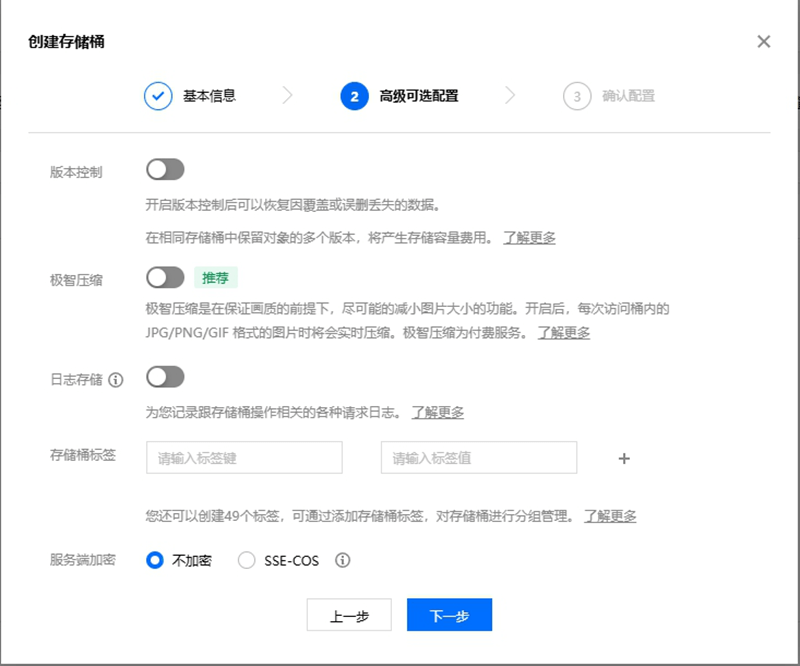Click the 基本信息 completed checkmark icon
Viewport: 800px width, 666px height.
(158, 96)
